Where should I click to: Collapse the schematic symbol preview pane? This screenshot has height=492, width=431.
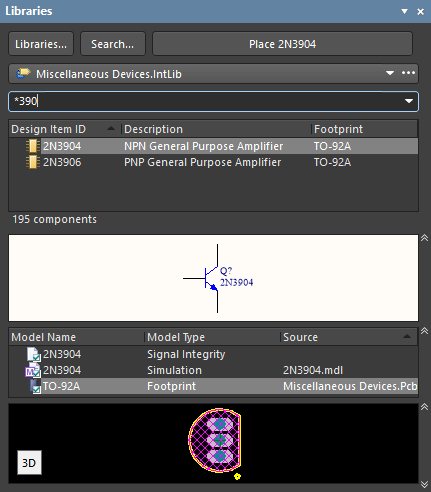[x=424, y=238]
